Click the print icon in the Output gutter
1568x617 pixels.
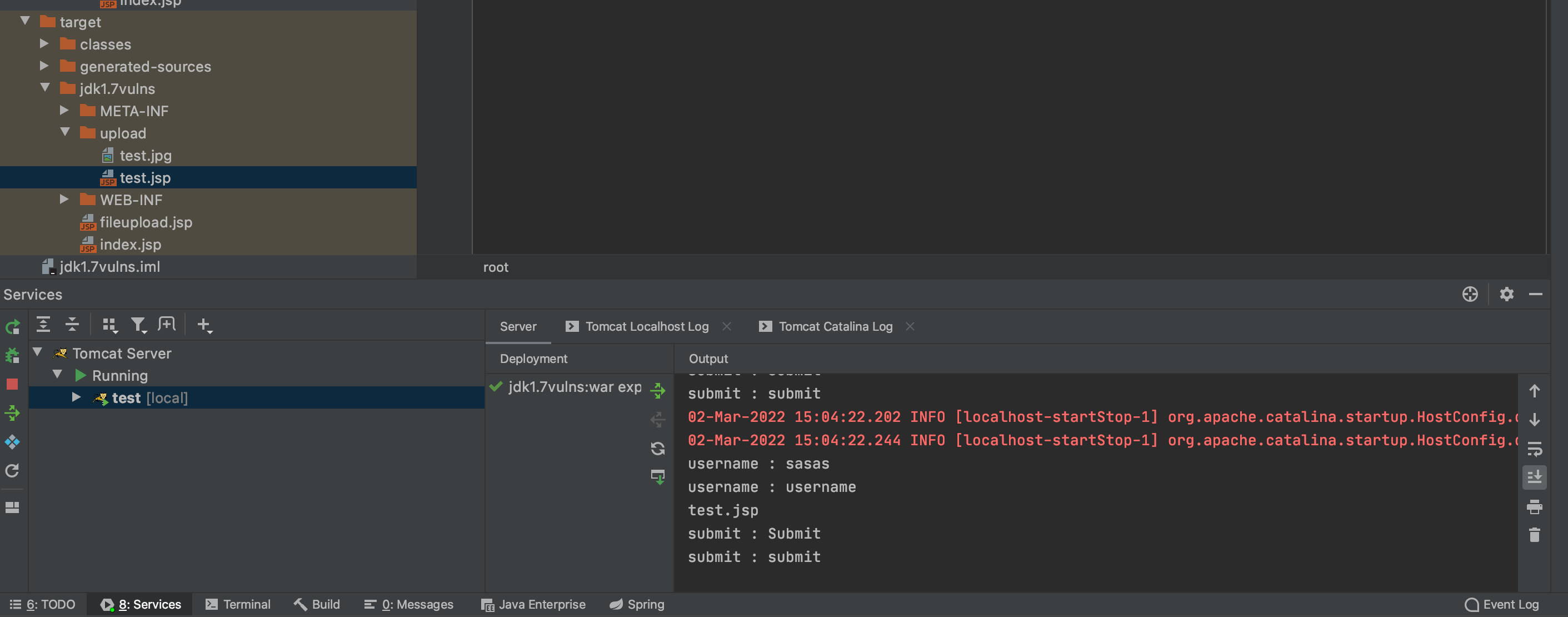pyautogui.click(x=1535, y=507)
